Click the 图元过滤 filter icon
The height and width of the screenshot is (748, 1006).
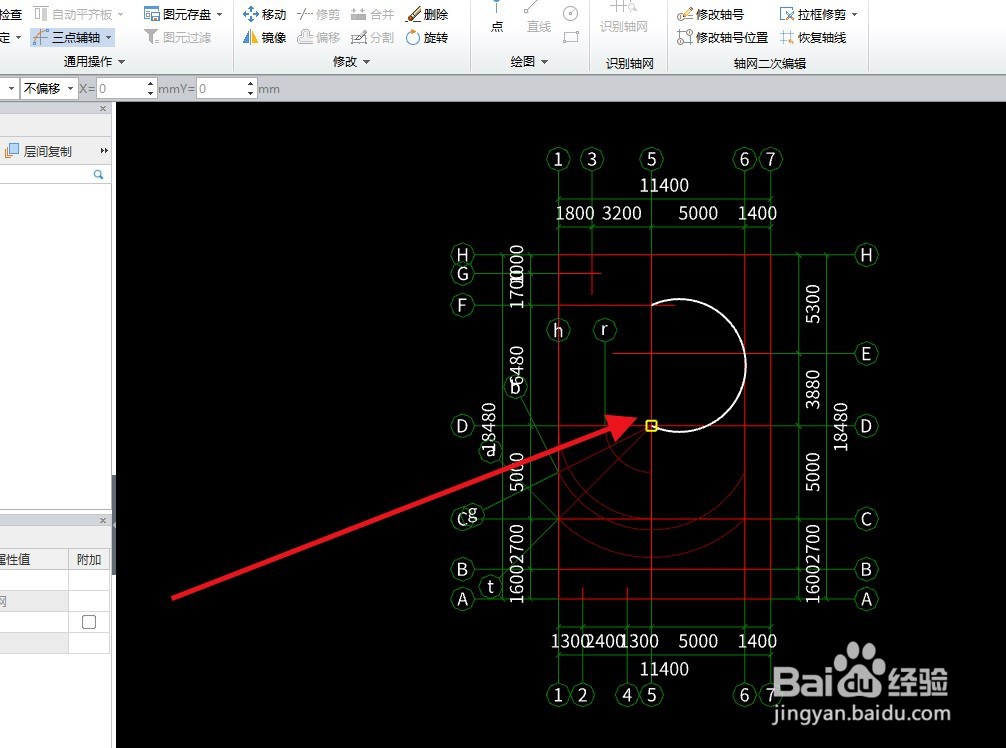[151, 37]
